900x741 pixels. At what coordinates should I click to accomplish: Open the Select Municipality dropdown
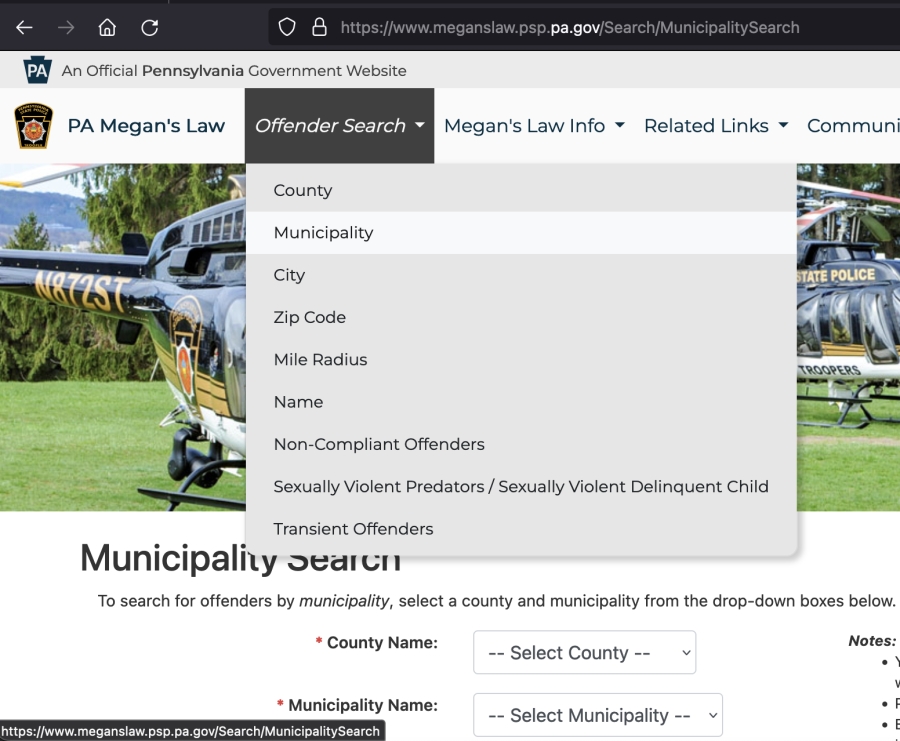(598, 715)
